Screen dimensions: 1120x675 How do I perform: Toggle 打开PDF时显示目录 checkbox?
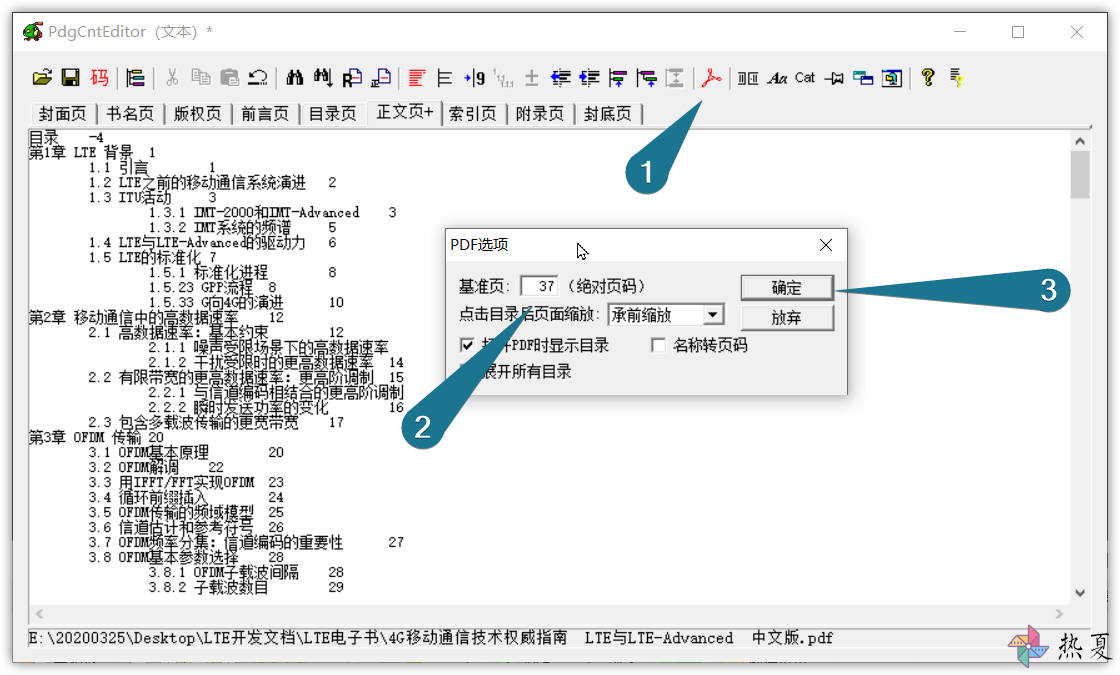coord(467,346)
